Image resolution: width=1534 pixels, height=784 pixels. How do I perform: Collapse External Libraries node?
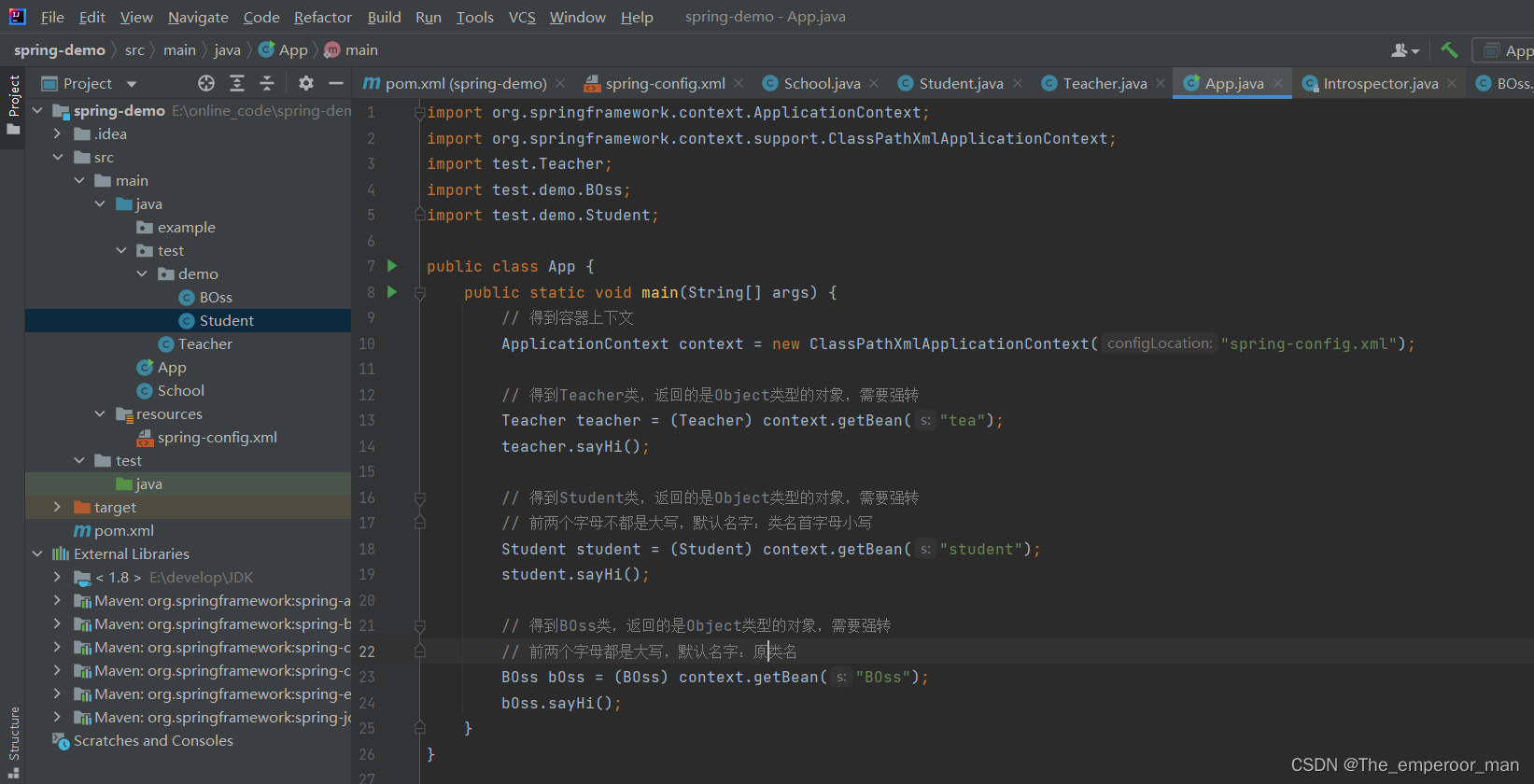pos(37,553)
